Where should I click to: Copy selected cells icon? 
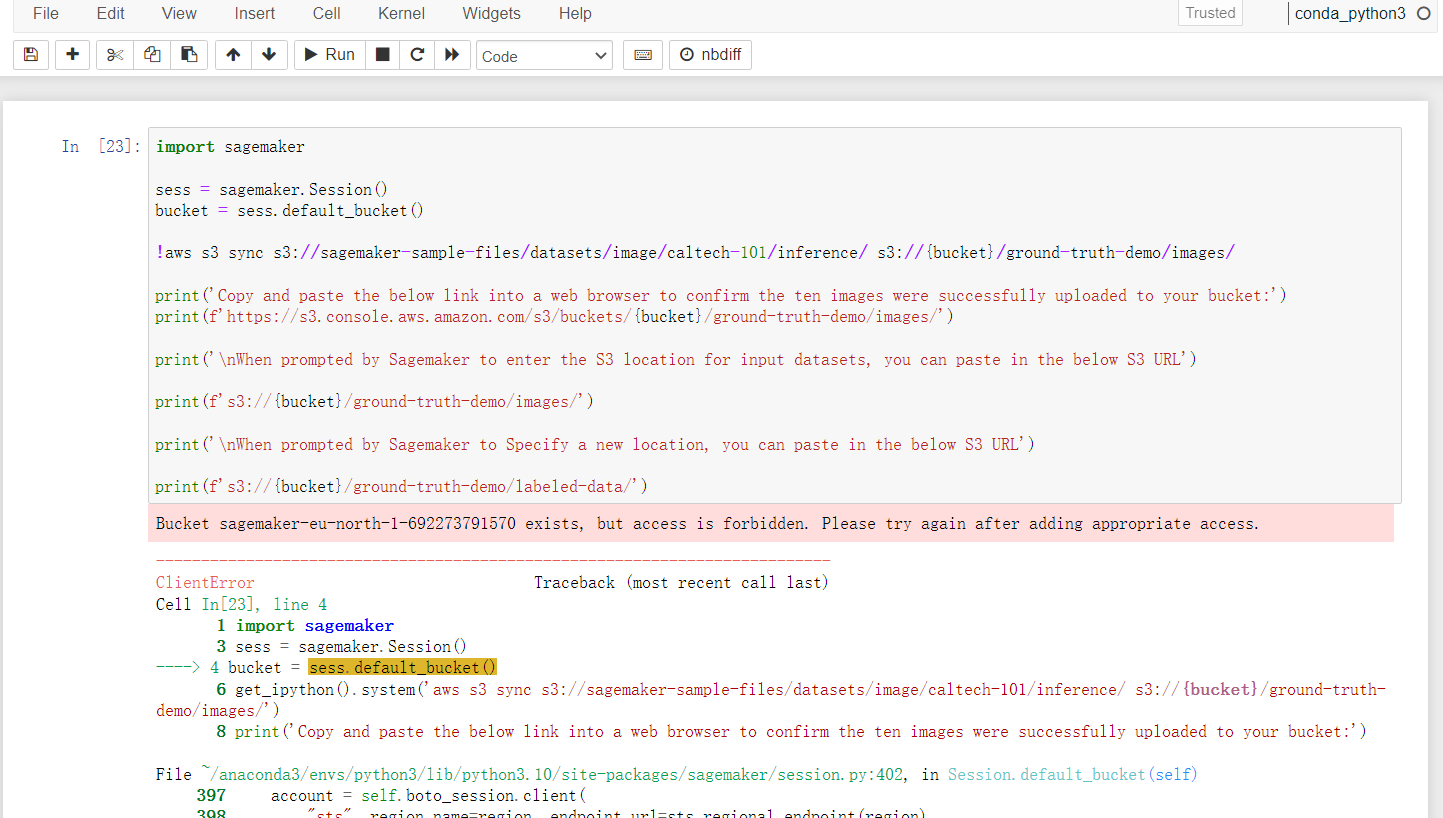click(152, 55)
